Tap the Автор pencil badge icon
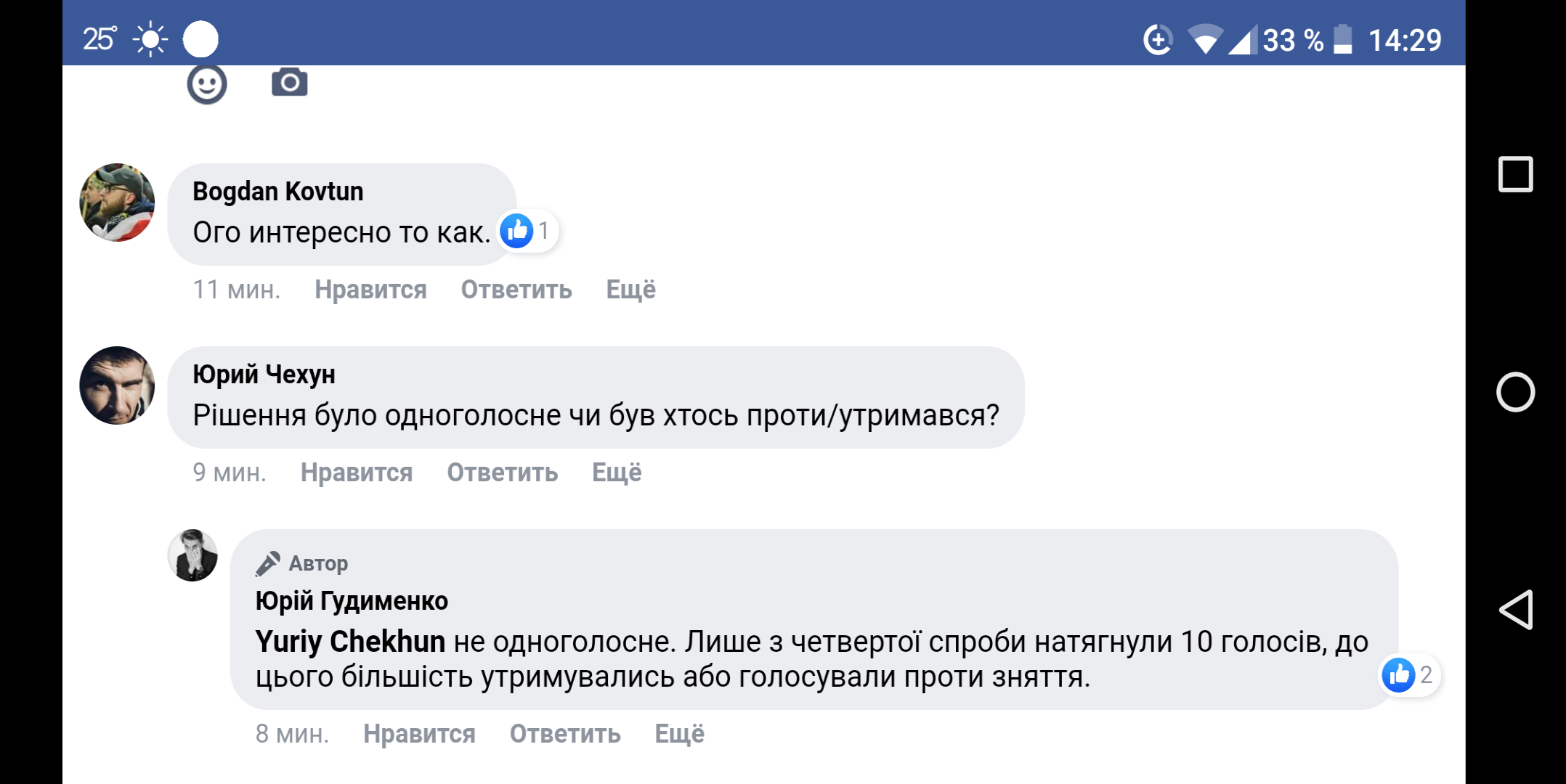The height and width of the screenshot is (784, 1566). coord(268,563)
